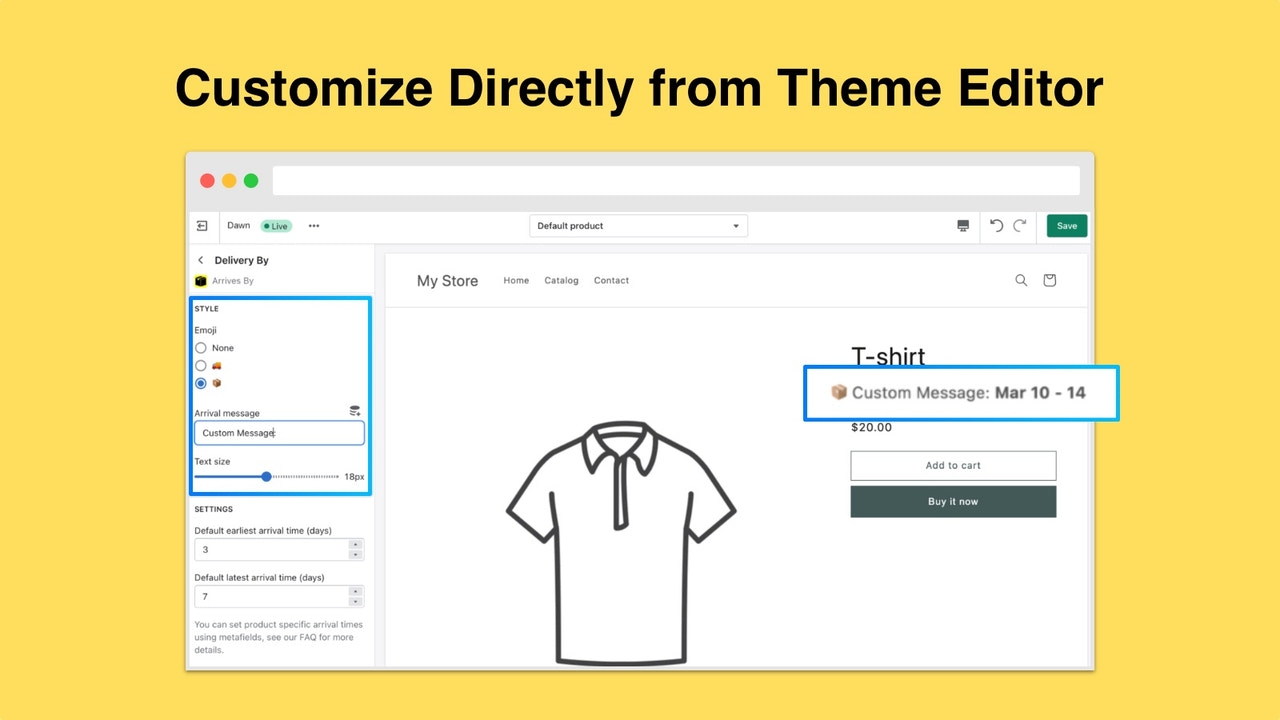The height and width of the screenshot is (720, 1280).
Task: Open the three-dot menu next to Live badge
Action: [x=313, y=226]
